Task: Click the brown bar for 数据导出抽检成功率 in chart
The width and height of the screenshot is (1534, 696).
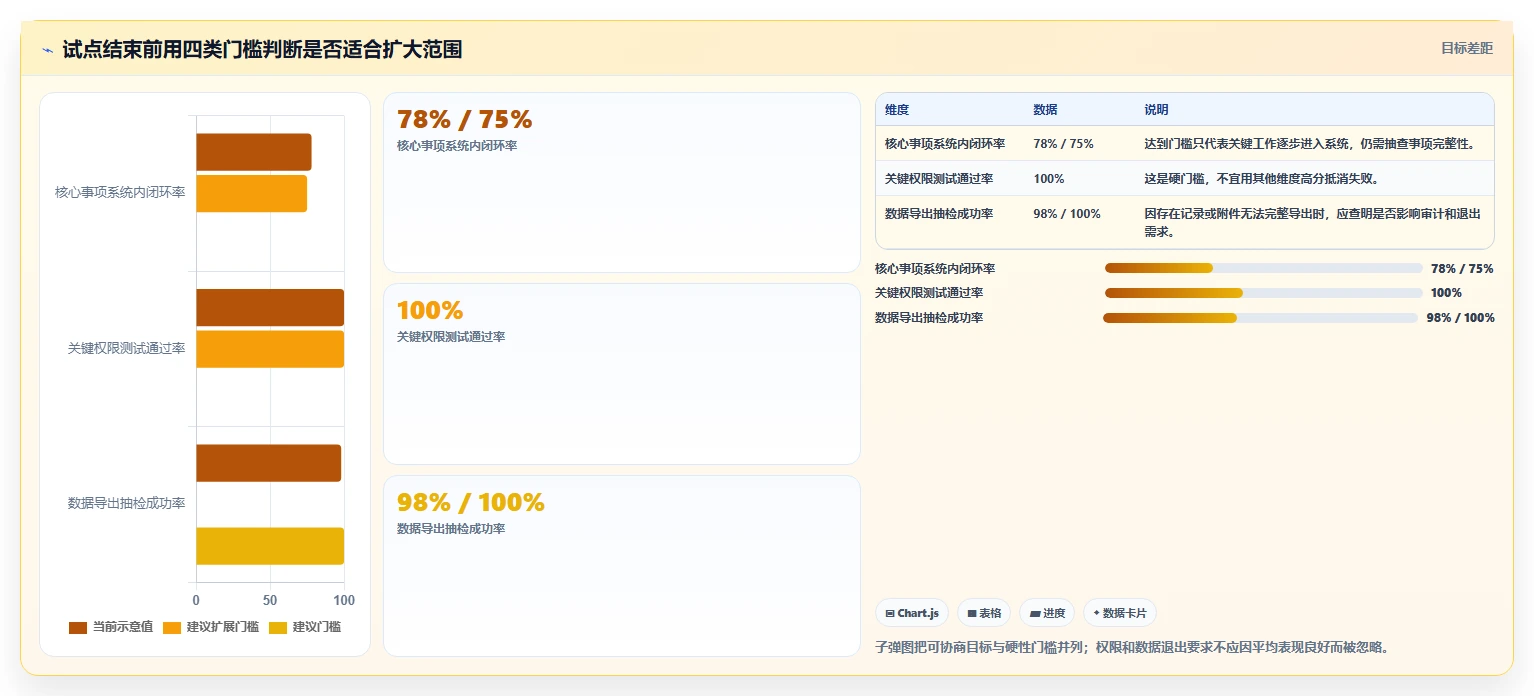Action: [268, 463]
